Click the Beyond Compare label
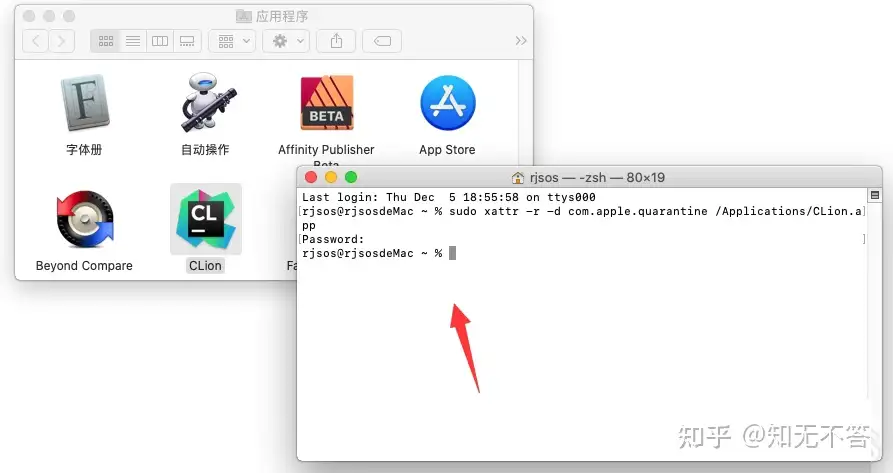The image size is (893, 473). coord(84,266)
